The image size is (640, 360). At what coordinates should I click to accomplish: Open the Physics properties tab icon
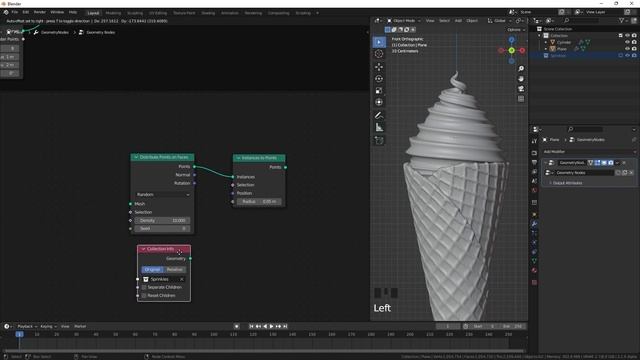(534, 242)
